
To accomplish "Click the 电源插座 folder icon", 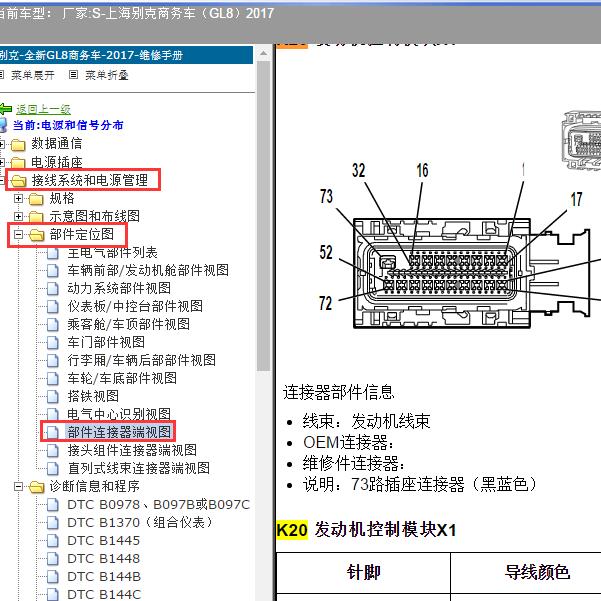I will tap(18, 163).
